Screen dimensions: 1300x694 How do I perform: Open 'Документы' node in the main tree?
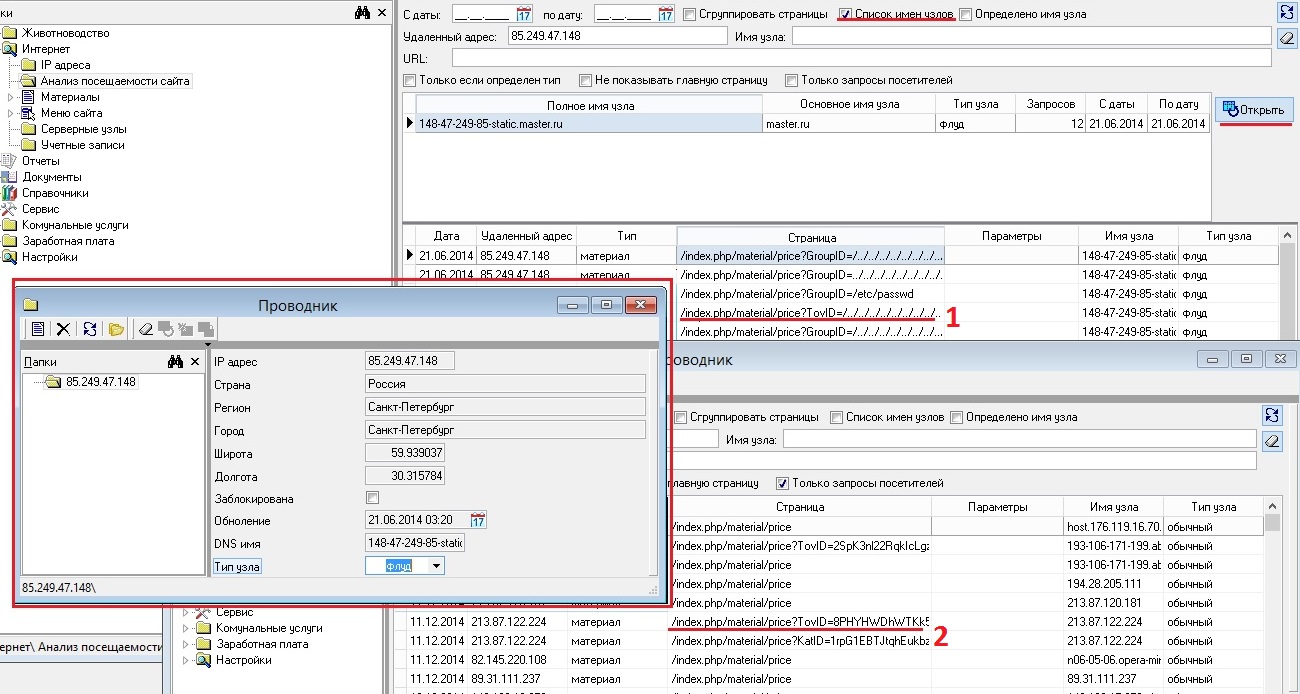[52, 177]
